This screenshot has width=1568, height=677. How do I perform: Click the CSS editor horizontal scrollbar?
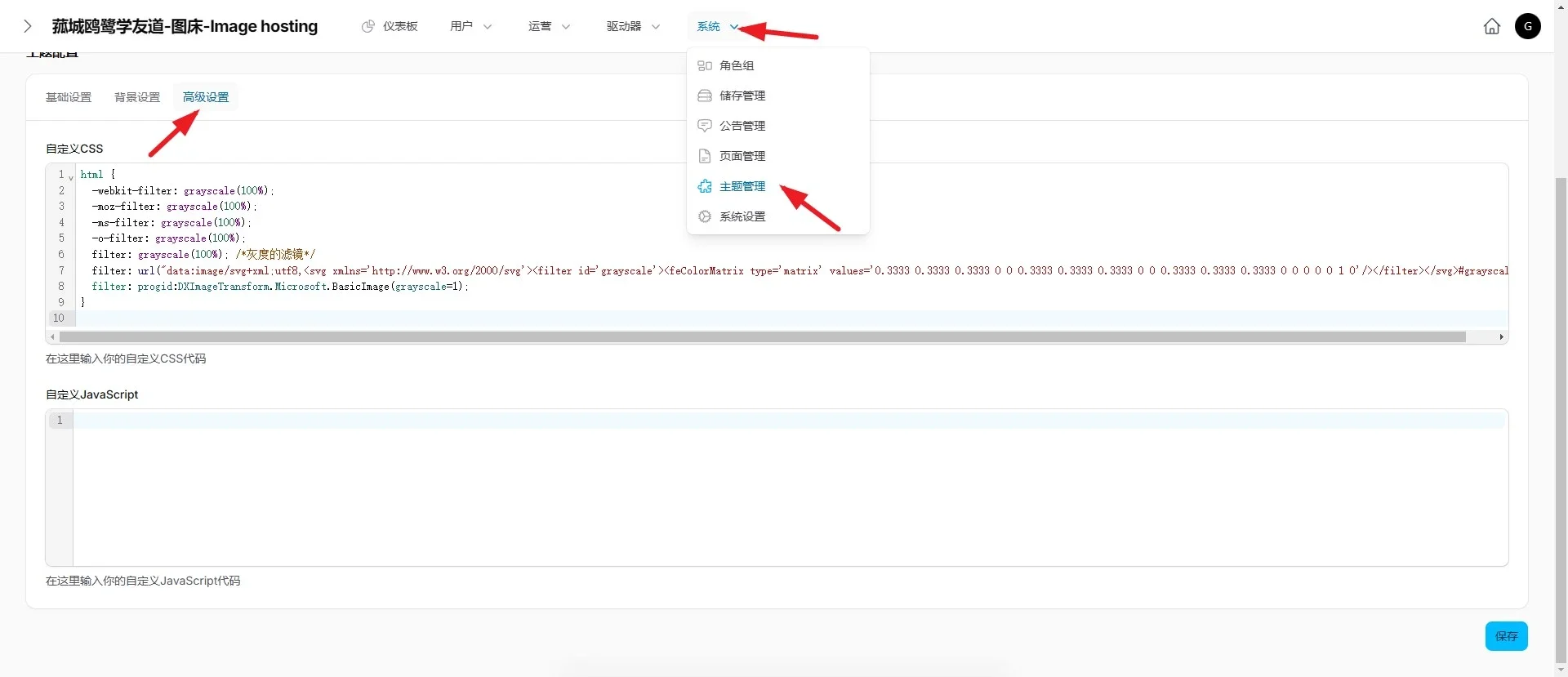tap(761, 336)
